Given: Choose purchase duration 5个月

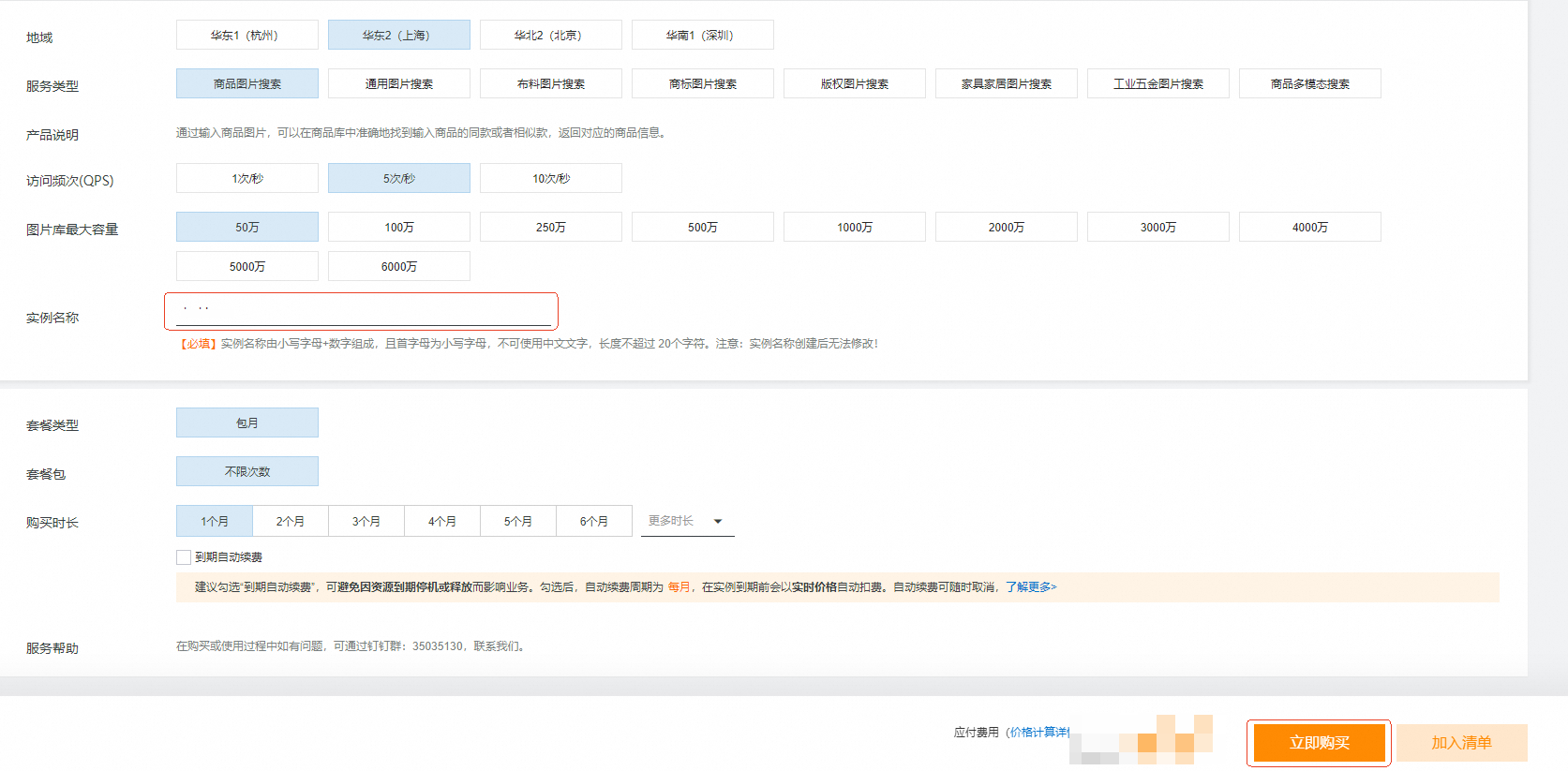Looking at the screenshot, I should pyautogui.click(x=518, y=521).
